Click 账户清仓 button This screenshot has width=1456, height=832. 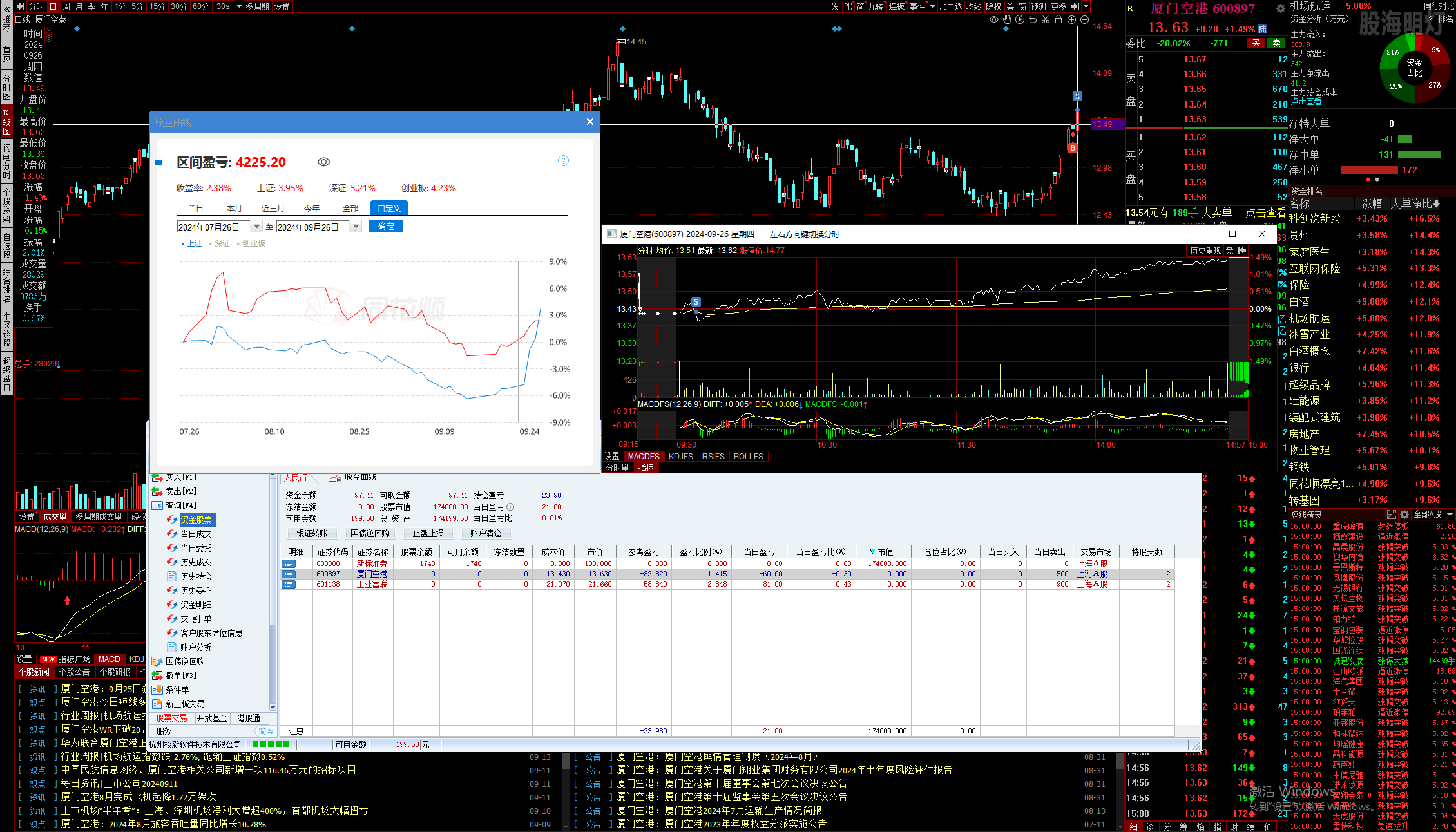tap(486, 533)
